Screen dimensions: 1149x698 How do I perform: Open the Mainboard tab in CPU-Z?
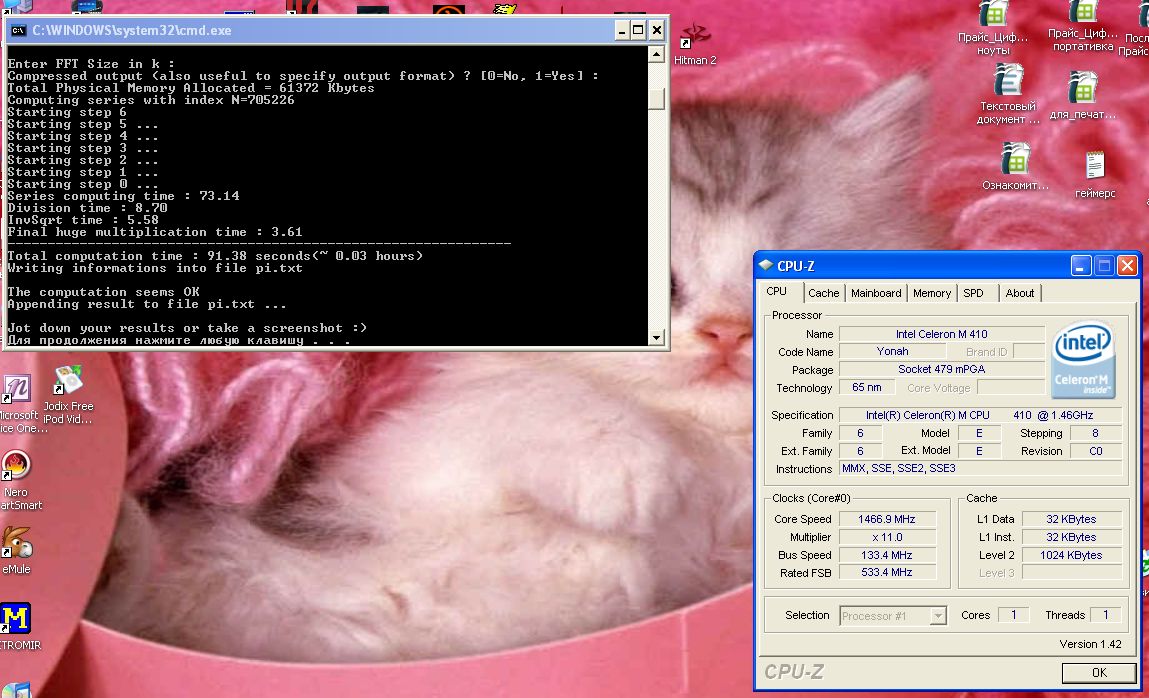click(876, 293)
